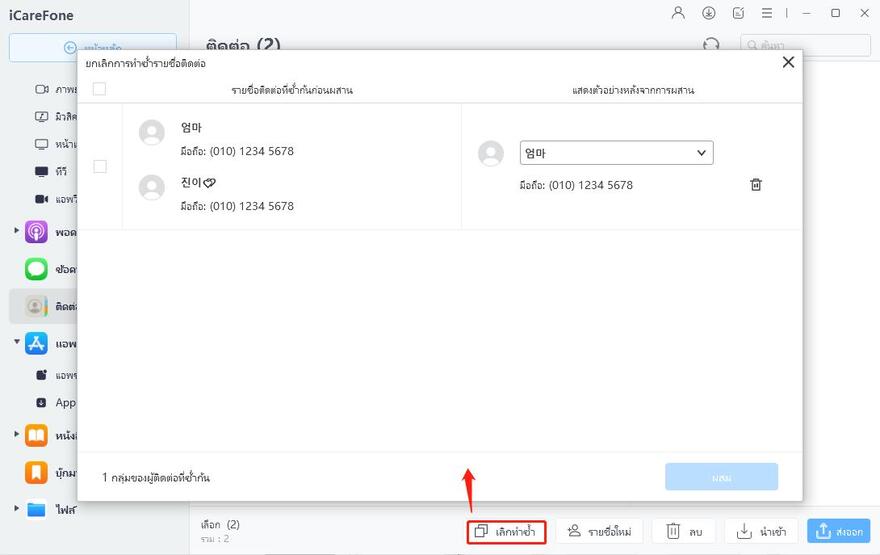Open the Bookmarks sidebar icon
Viewport: 880px width, 555px height.
pos(36,473)
